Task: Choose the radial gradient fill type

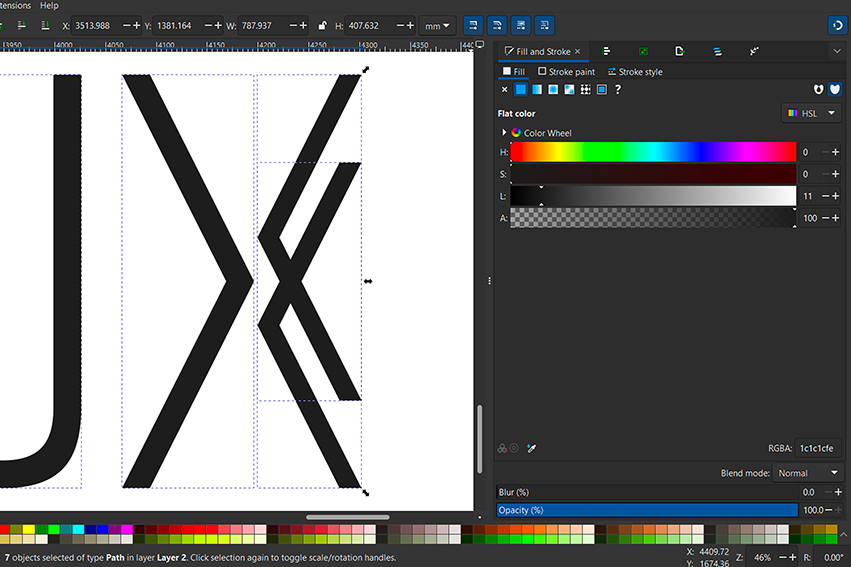Action: (553, 89)
